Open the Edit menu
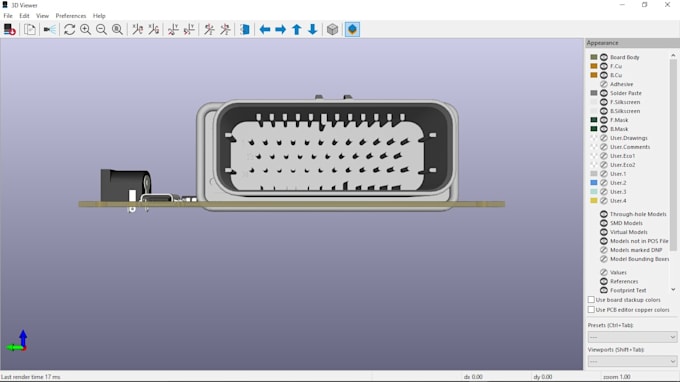The image size is (680, 382). tap(24, 16)
